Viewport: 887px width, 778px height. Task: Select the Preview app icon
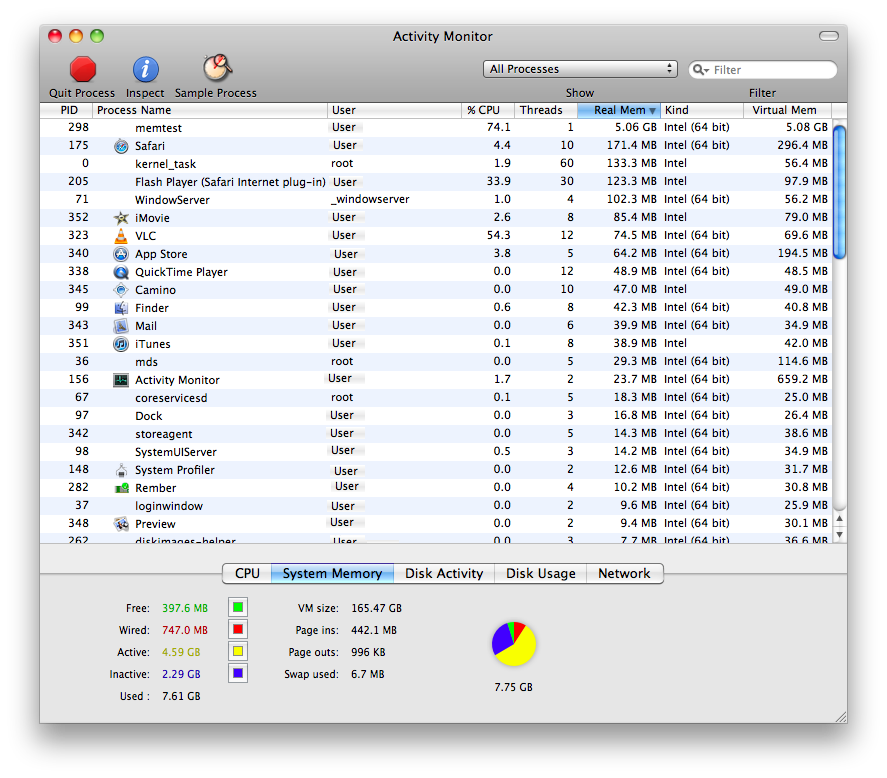(x=121, y=524)
